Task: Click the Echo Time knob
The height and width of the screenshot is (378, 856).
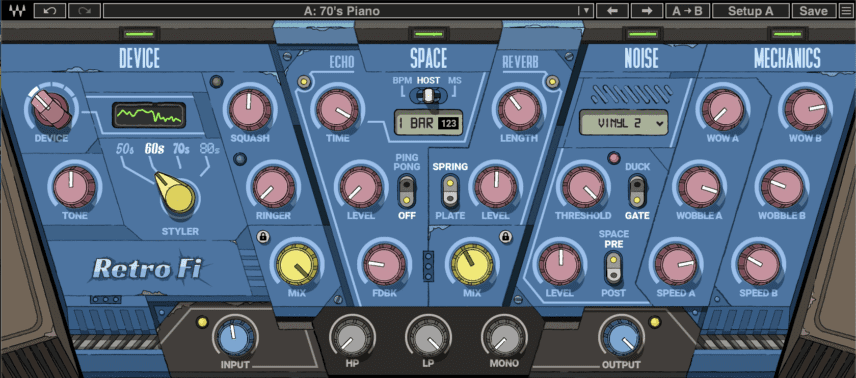Action: point(337,109)
